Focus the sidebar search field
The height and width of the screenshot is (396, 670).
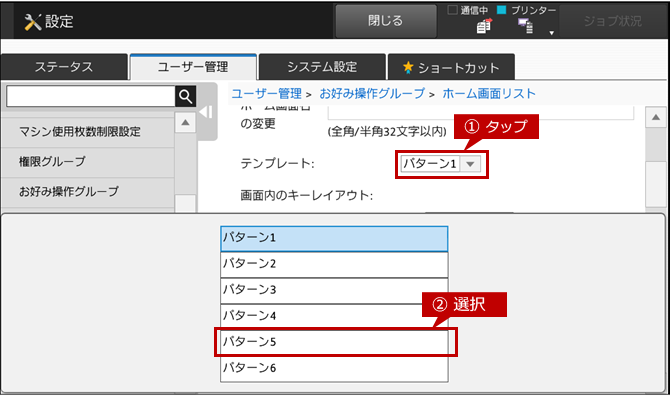coord(91,97)
